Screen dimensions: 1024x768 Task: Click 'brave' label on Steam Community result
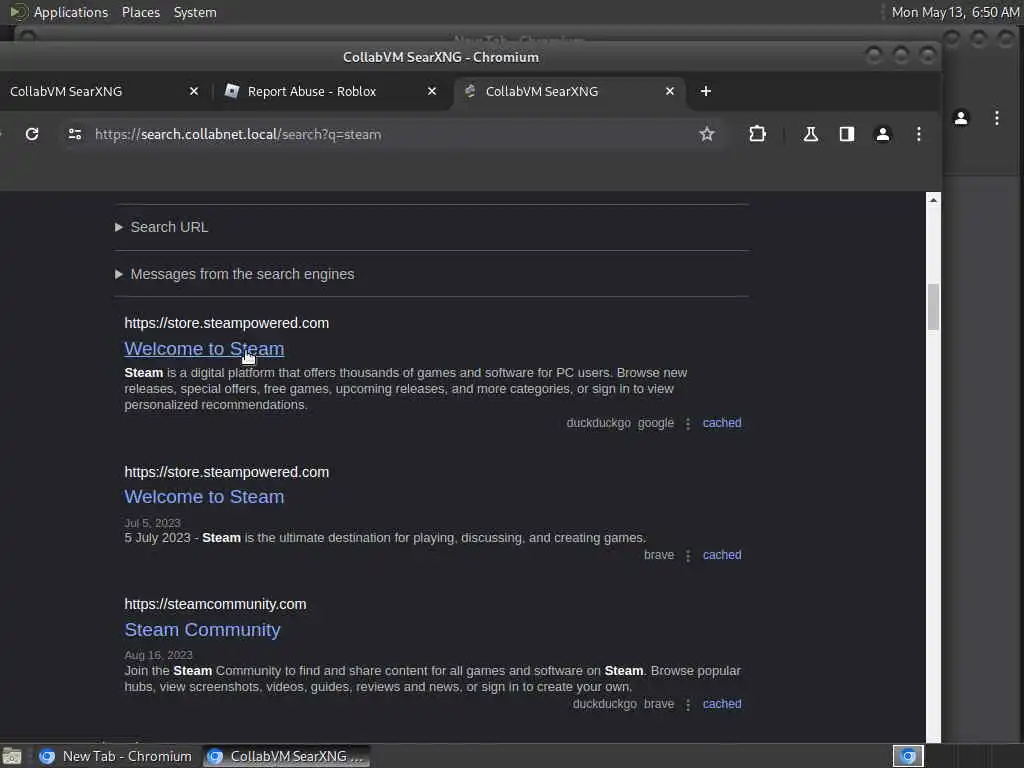coord(659,703)
